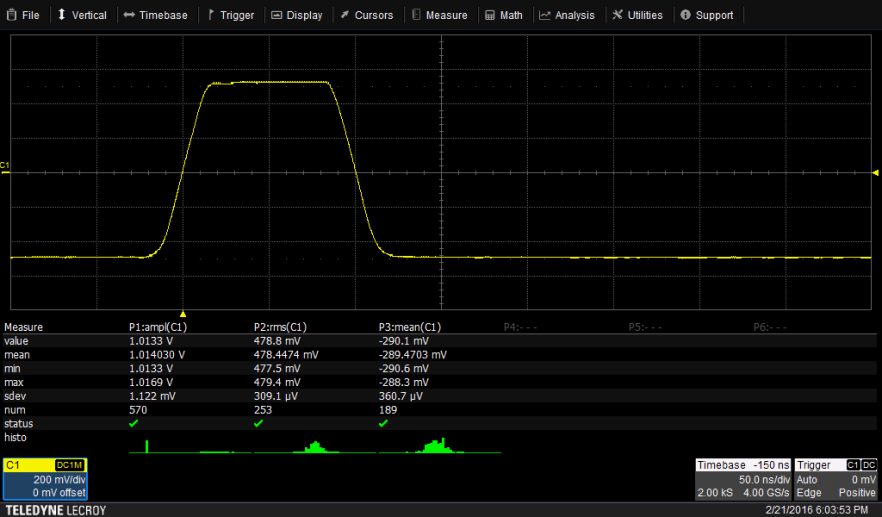882x517 pixels.
Task: Open the Math menu
Action: pos(504,15)
